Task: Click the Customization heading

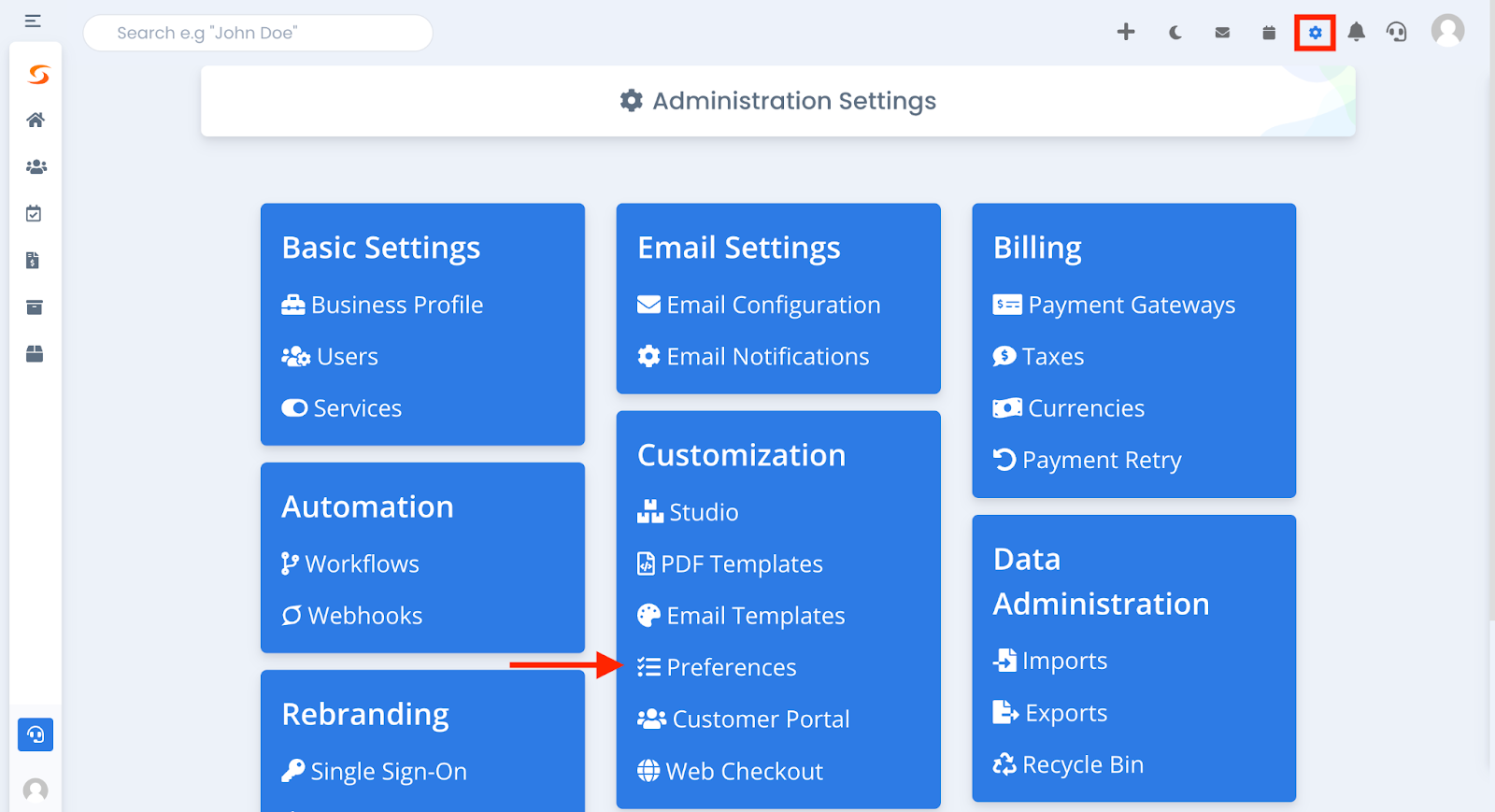Action: [742, 455]
